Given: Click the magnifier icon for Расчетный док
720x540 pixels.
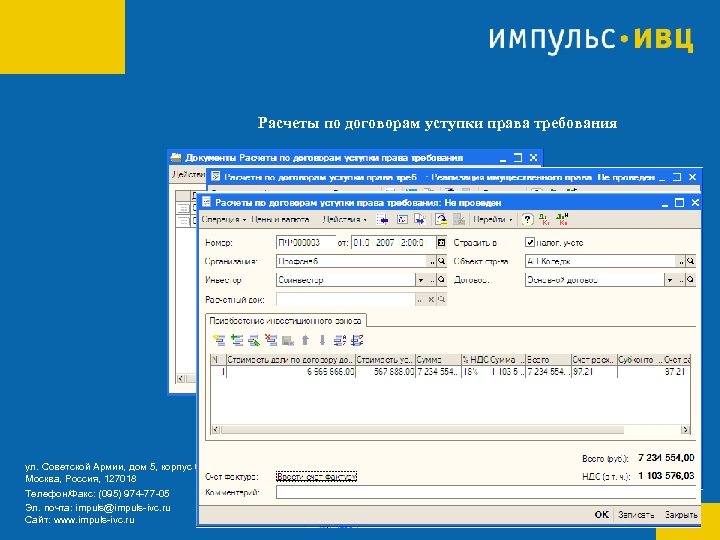Looking at the screenshot, I should pos(441,299).
